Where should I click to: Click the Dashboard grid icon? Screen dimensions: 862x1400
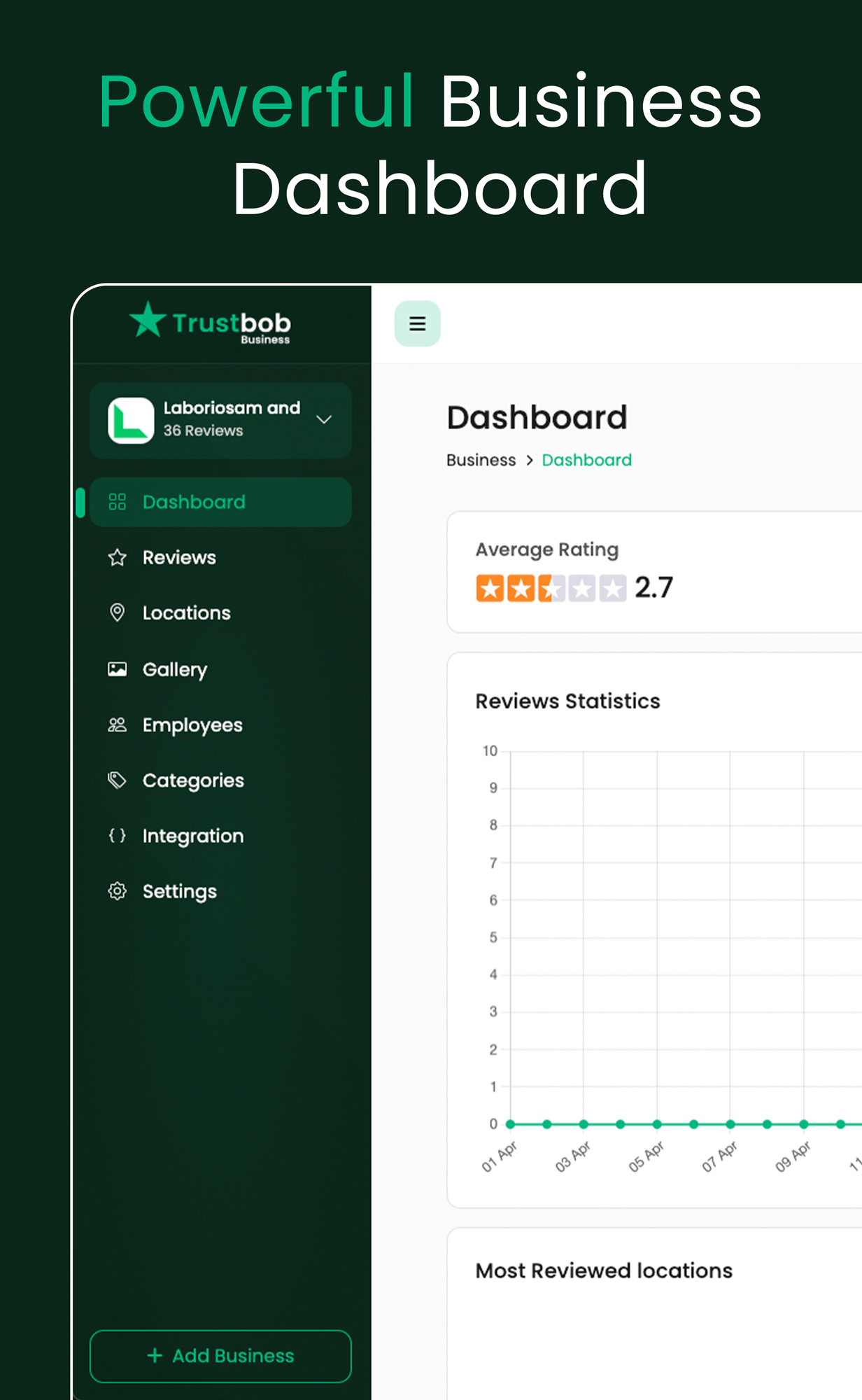pos(118,502)
